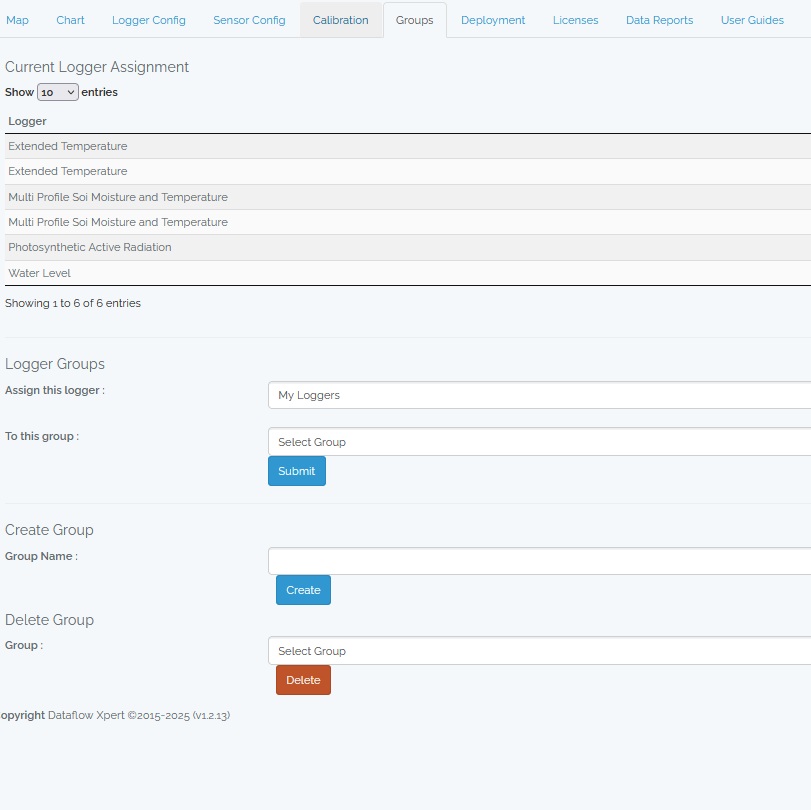Click the Submit button
Screen dimensions: 811x810
pos(297,471)
